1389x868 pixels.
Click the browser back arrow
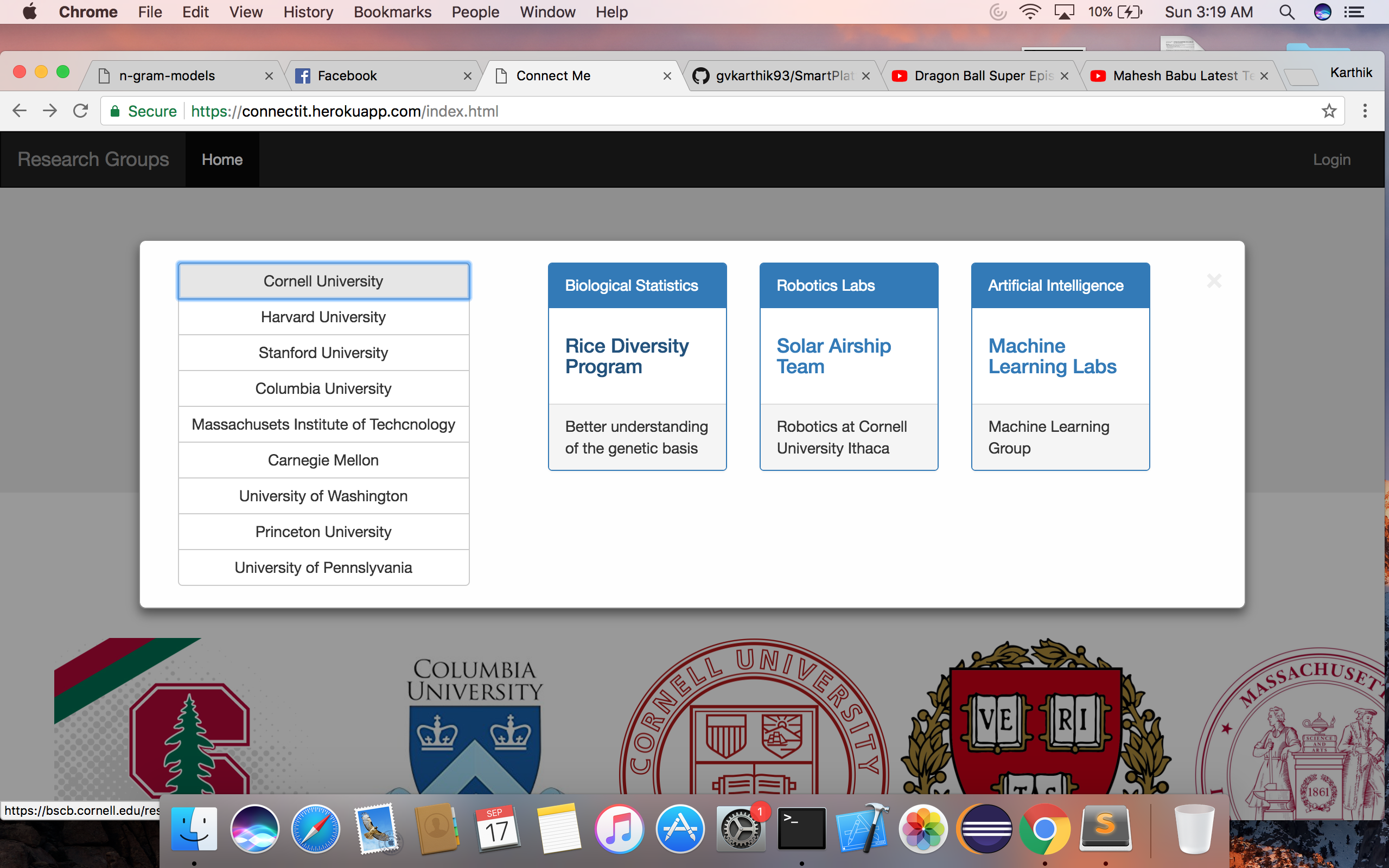point(20,111)
